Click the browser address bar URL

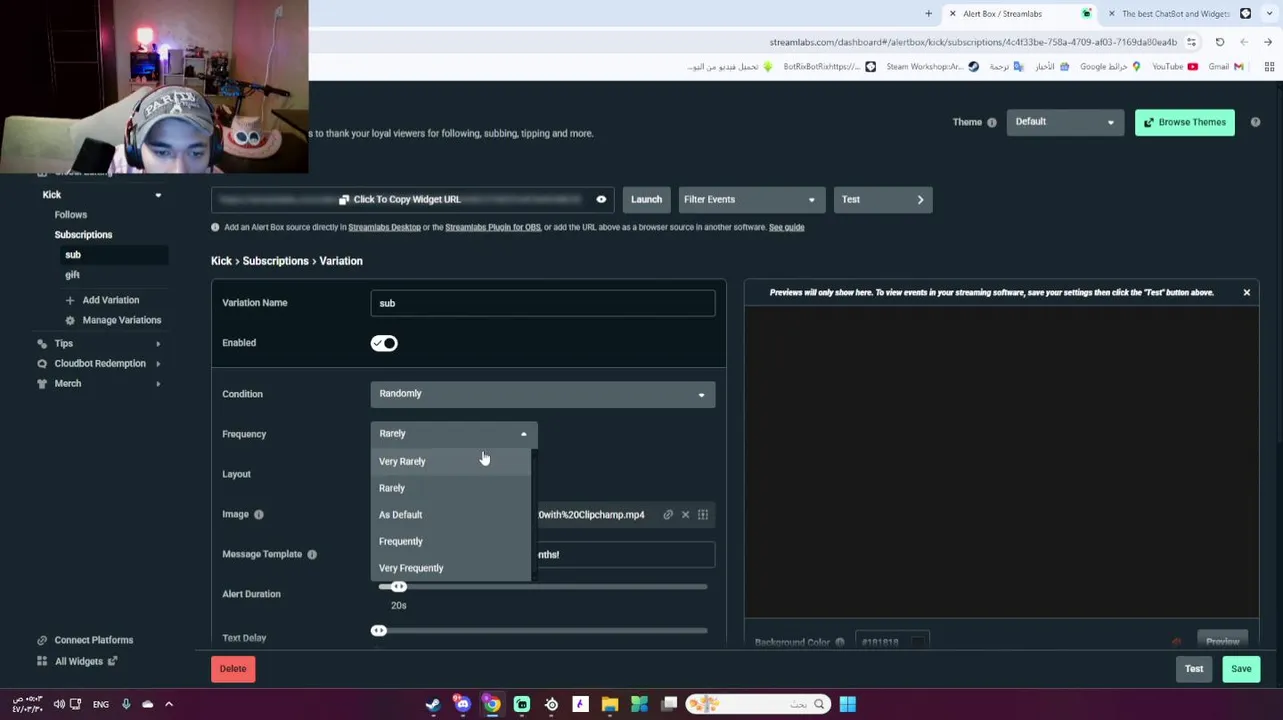973,42
